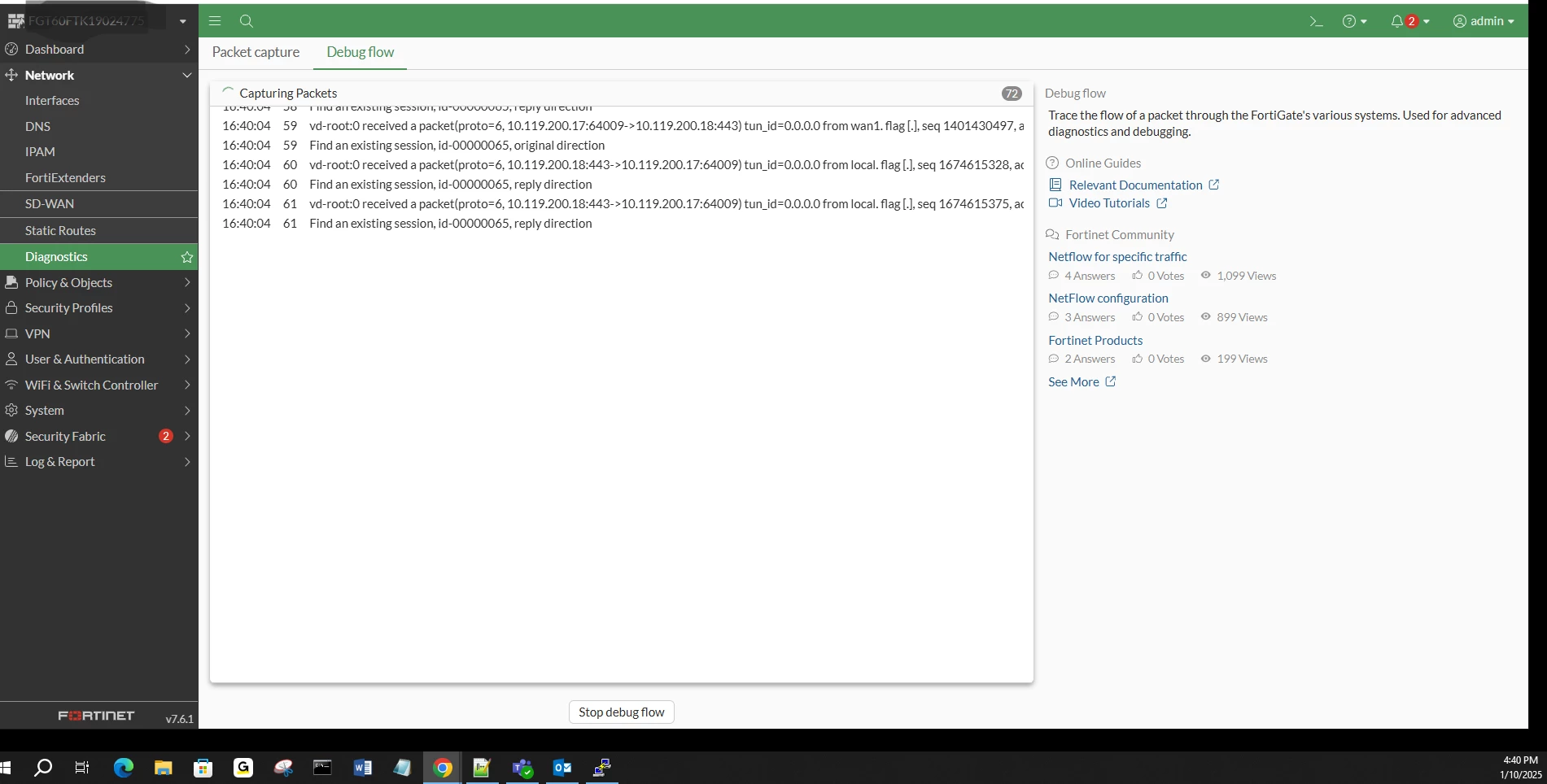
Task: Open the notifications bell with 2 alerts
Action: pos(1409,21)
